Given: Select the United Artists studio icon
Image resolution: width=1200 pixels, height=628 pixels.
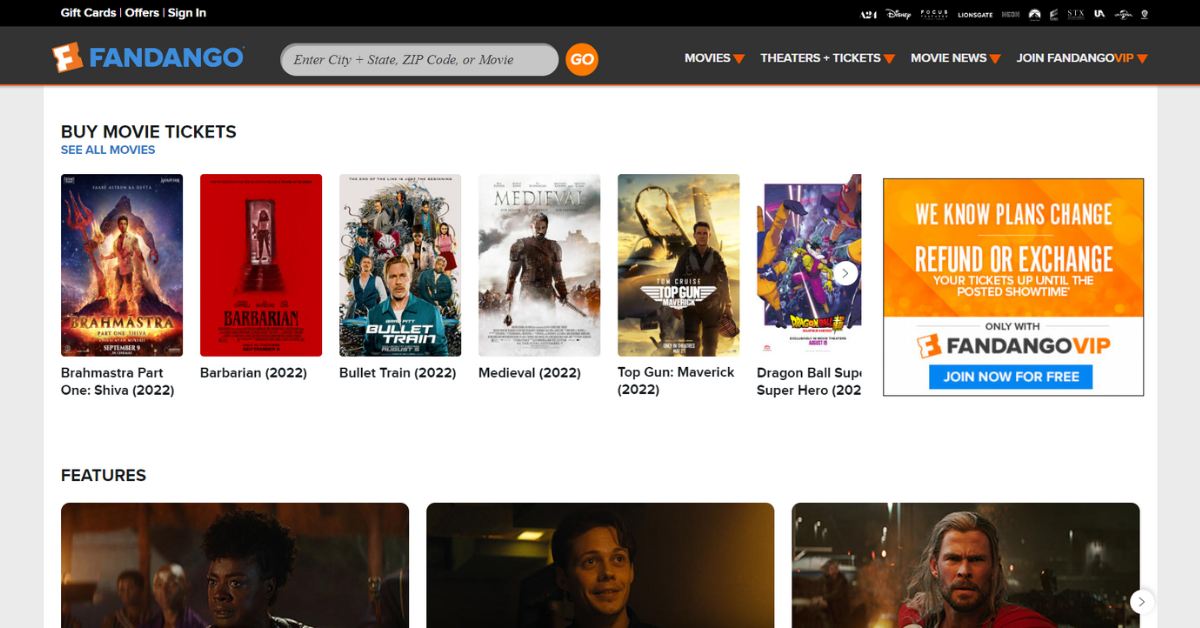Looking at the screenshot, I should pyautogui.click(x=1098, y=14).
